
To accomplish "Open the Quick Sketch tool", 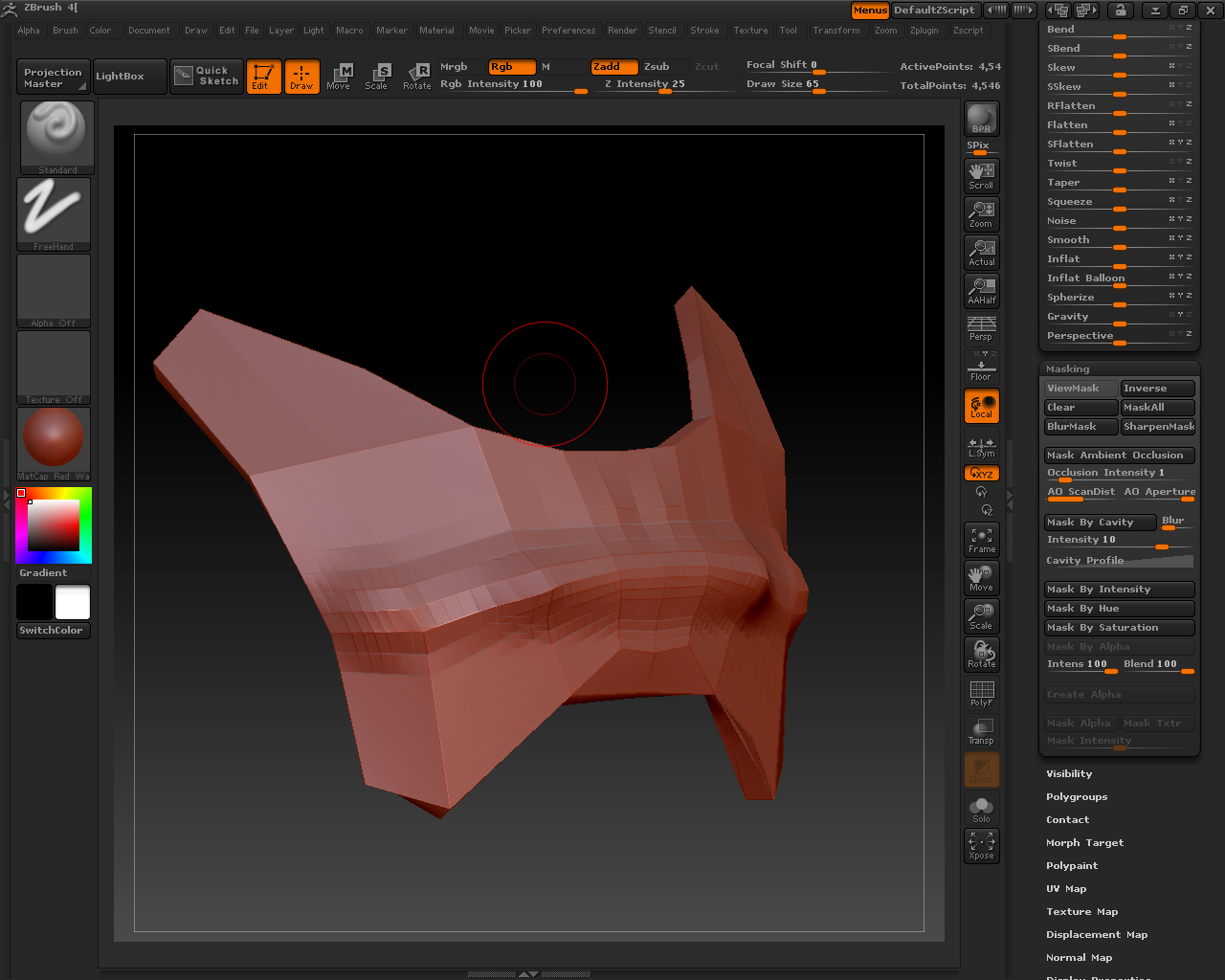I will [x=208, y=77].
